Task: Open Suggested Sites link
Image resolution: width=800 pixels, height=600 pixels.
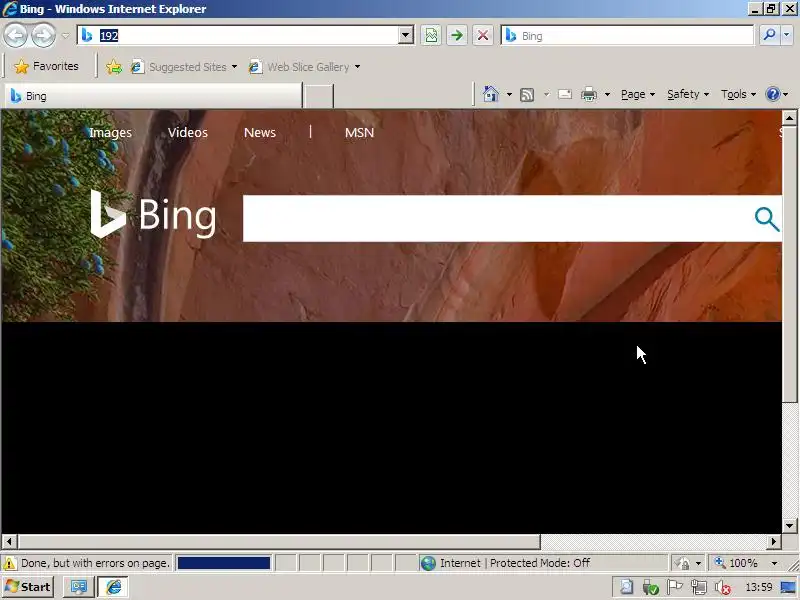Action: (x=179, y=67)
